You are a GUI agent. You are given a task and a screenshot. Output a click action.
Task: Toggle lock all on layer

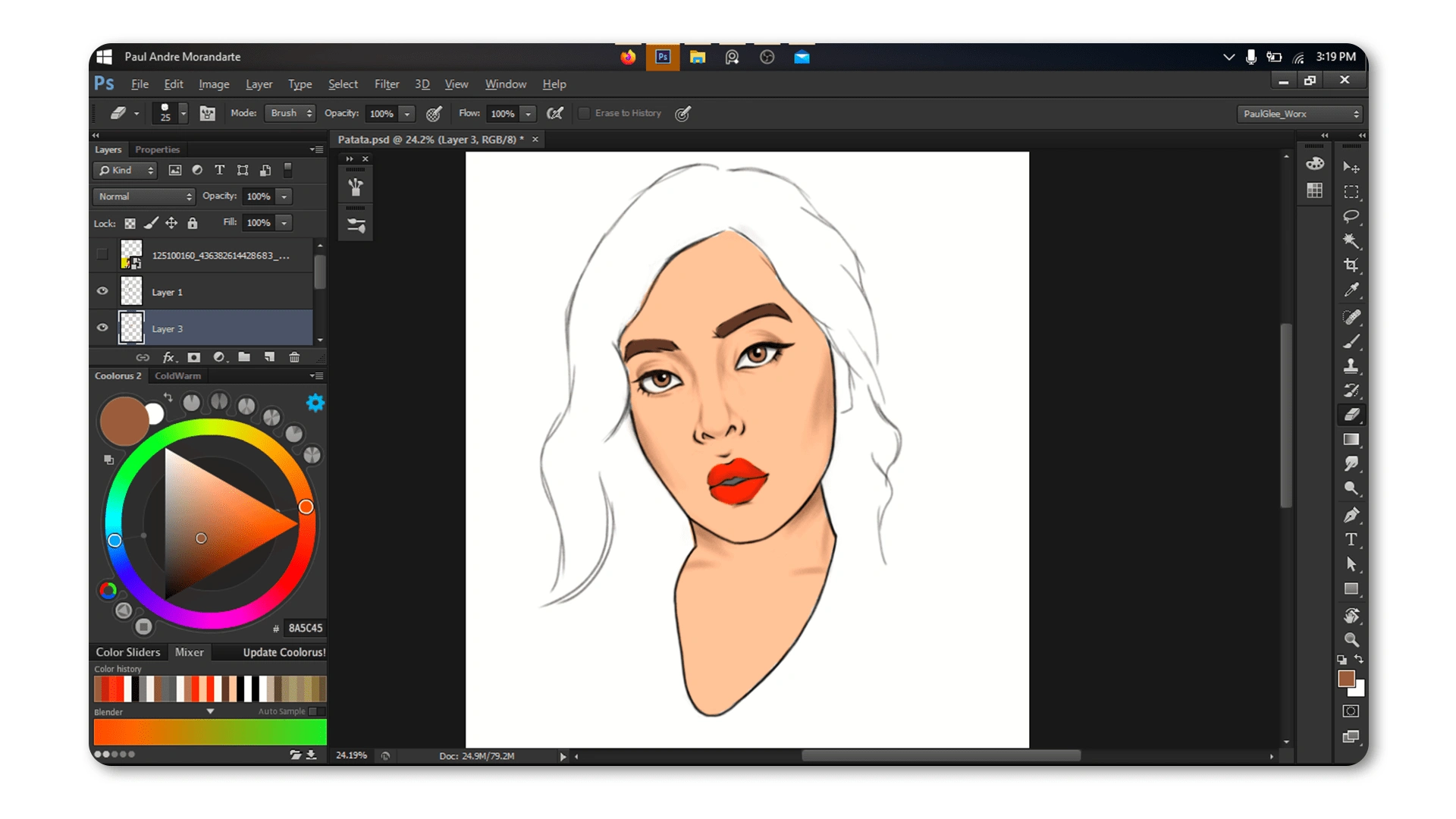[x=193, y=223]
